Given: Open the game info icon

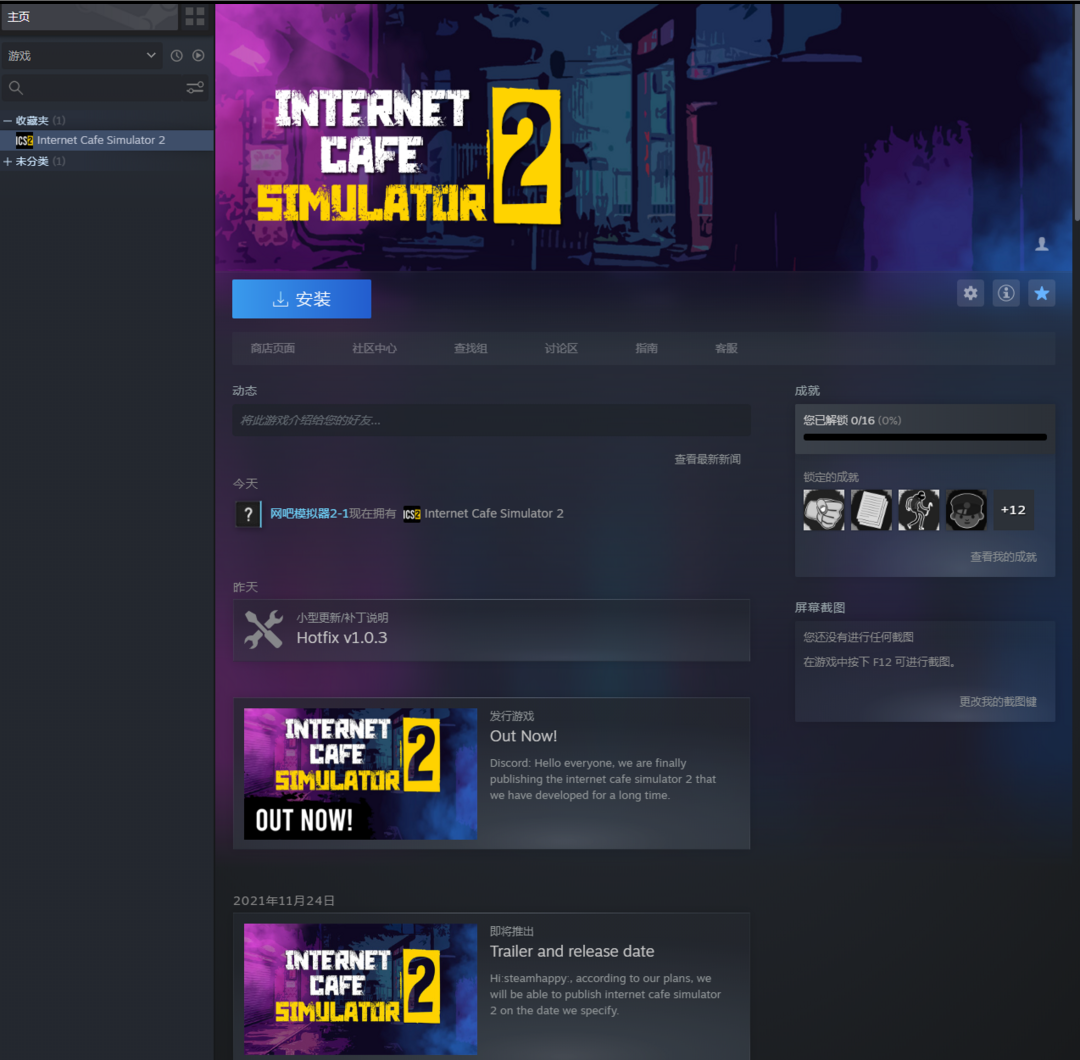Looking at the screenshot, I should point(1006,293).
